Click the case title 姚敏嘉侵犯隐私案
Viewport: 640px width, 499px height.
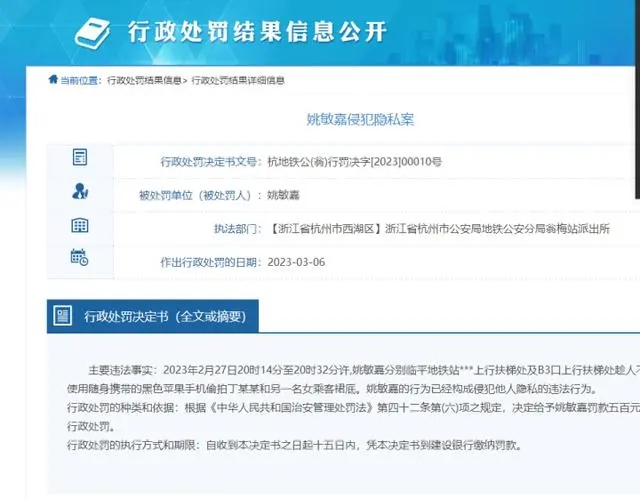(360, 120)
